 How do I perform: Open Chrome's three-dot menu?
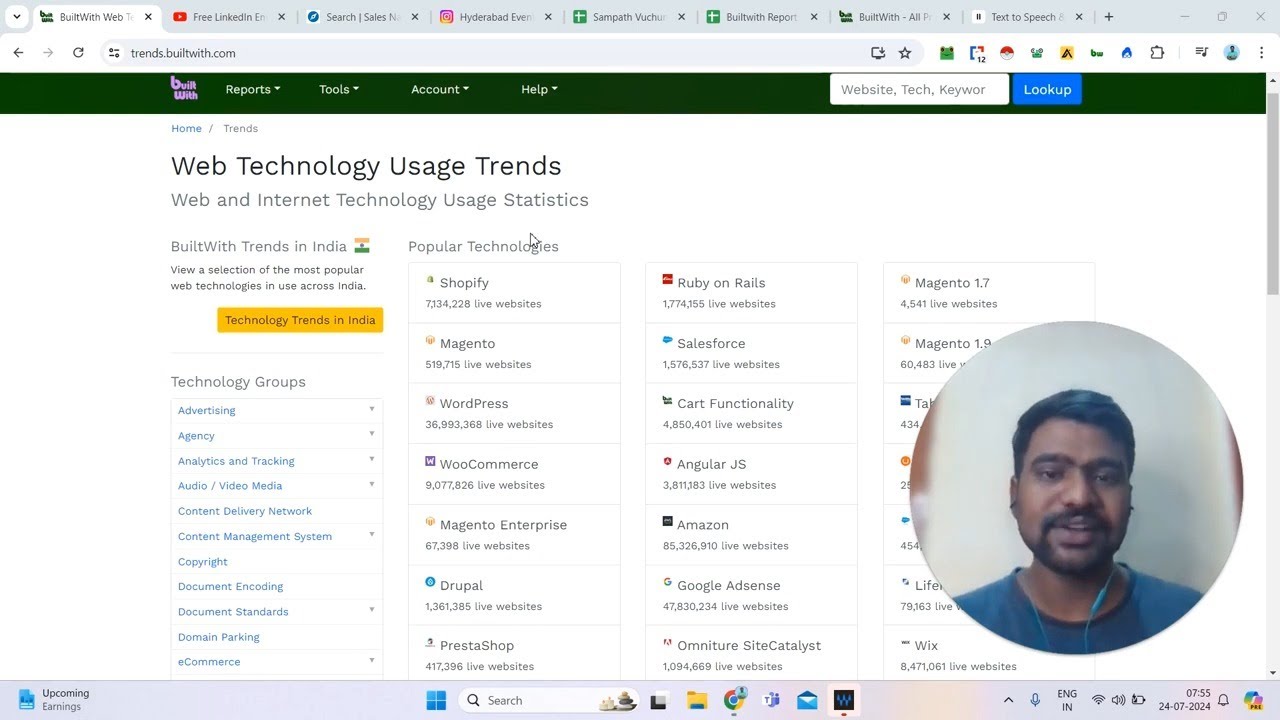click(1260, 53)
